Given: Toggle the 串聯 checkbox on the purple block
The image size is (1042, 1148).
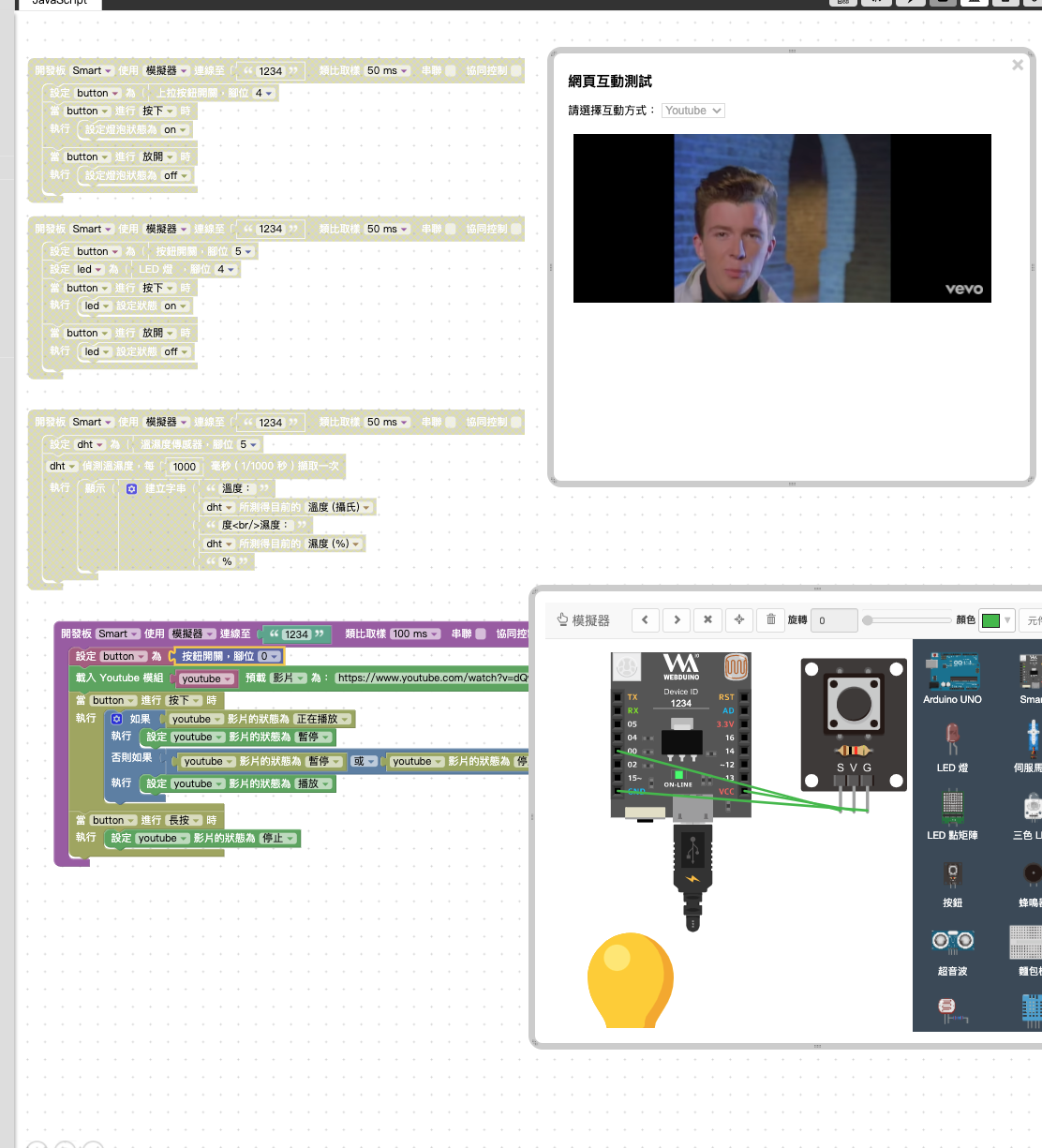Looking at the screenshot, I should pyautogui.click(x=481, y=634).
